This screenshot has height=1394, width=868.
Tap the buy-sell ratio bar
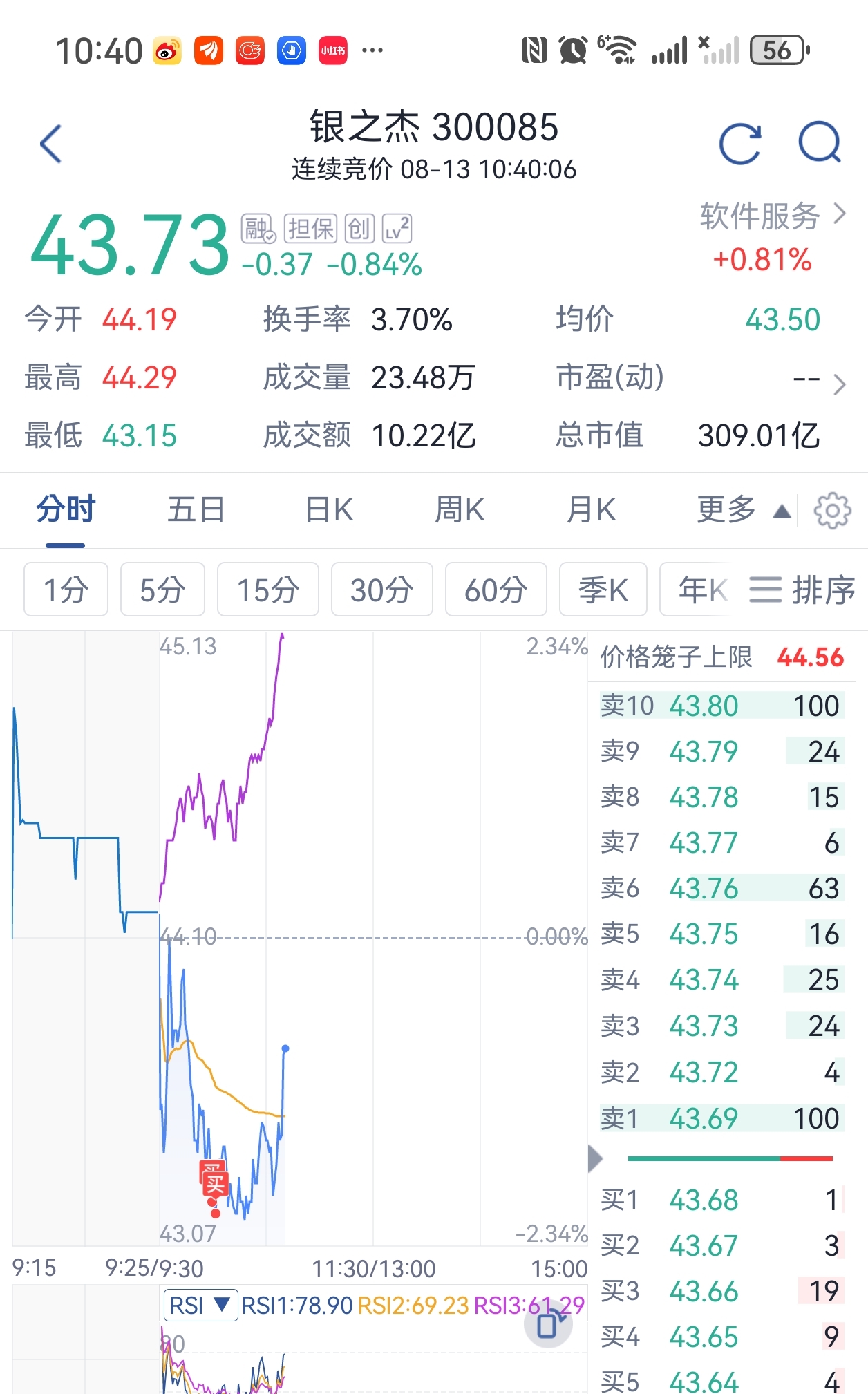pyautogui.click(x=730, y=1158)
